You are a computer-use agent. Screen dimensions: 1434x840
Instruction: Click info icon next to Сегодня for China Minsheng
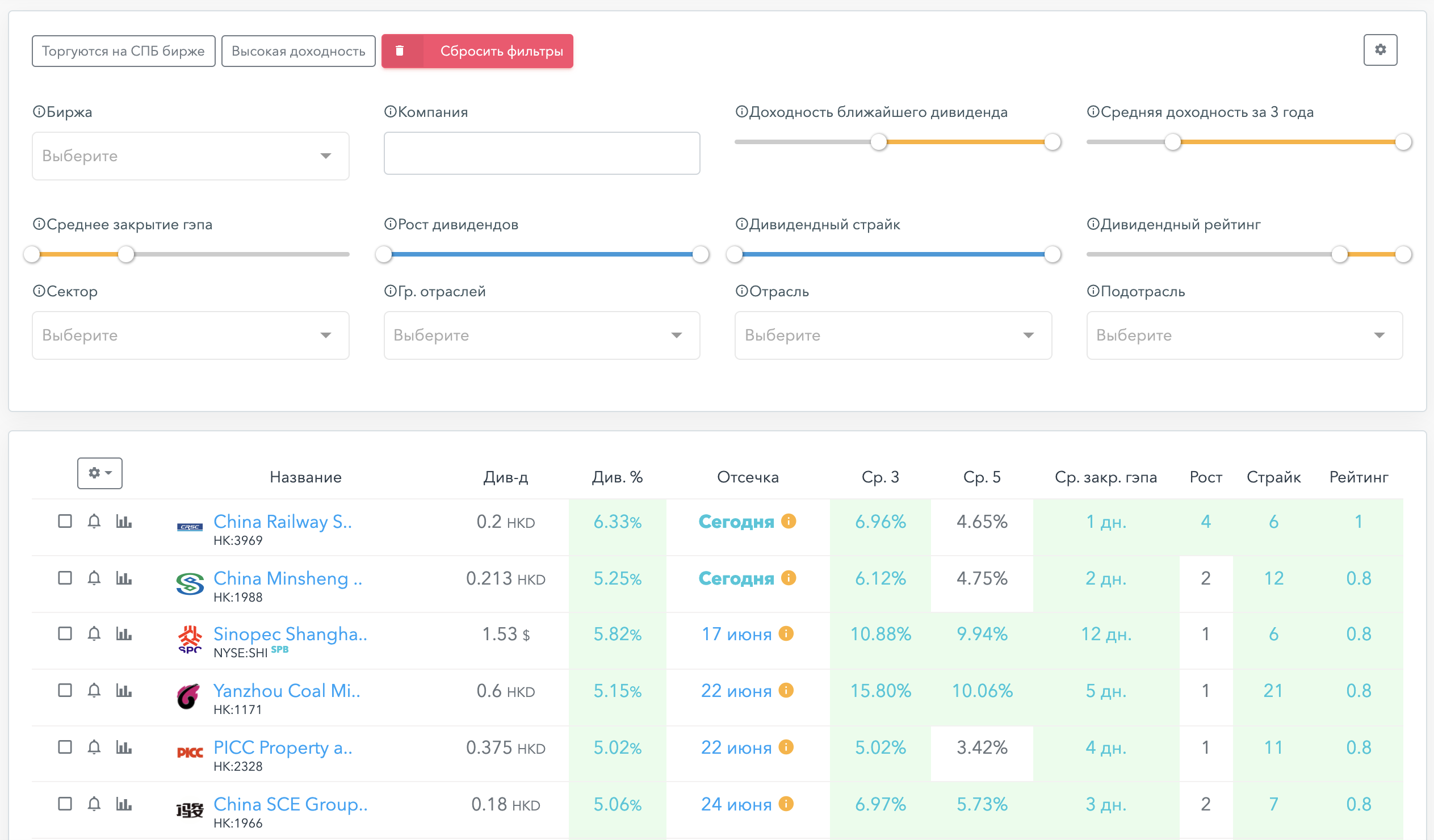point(788,578)
